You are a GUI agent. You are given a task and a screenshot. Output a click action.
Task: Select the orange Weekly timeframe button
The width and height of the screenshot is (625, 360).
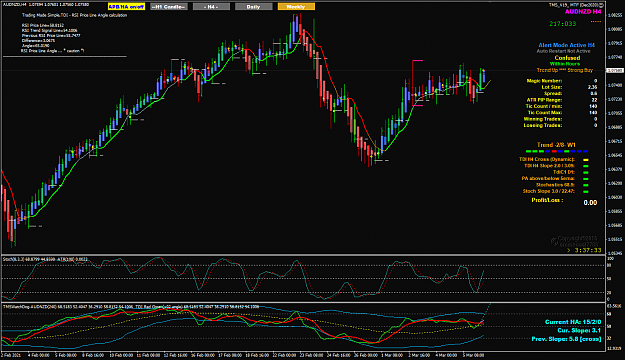click(x=296, y=7)
